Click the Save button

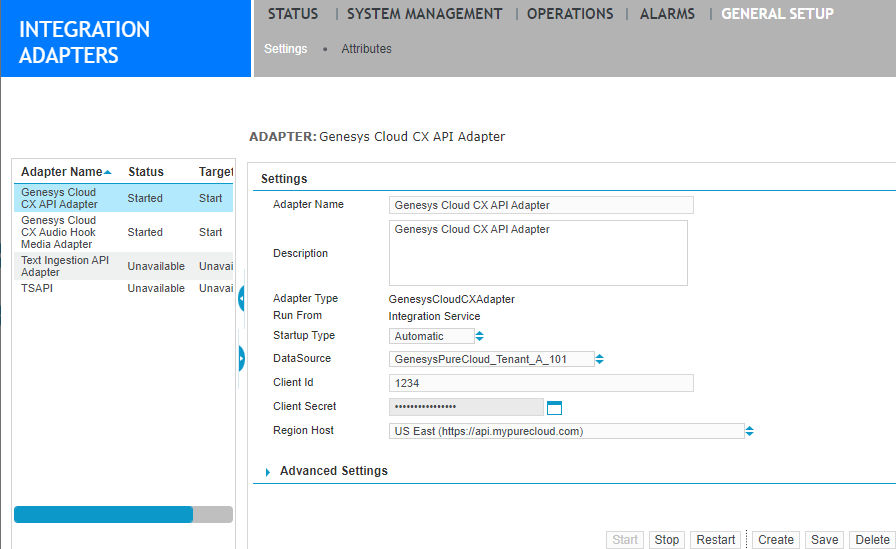coord(825,540)
